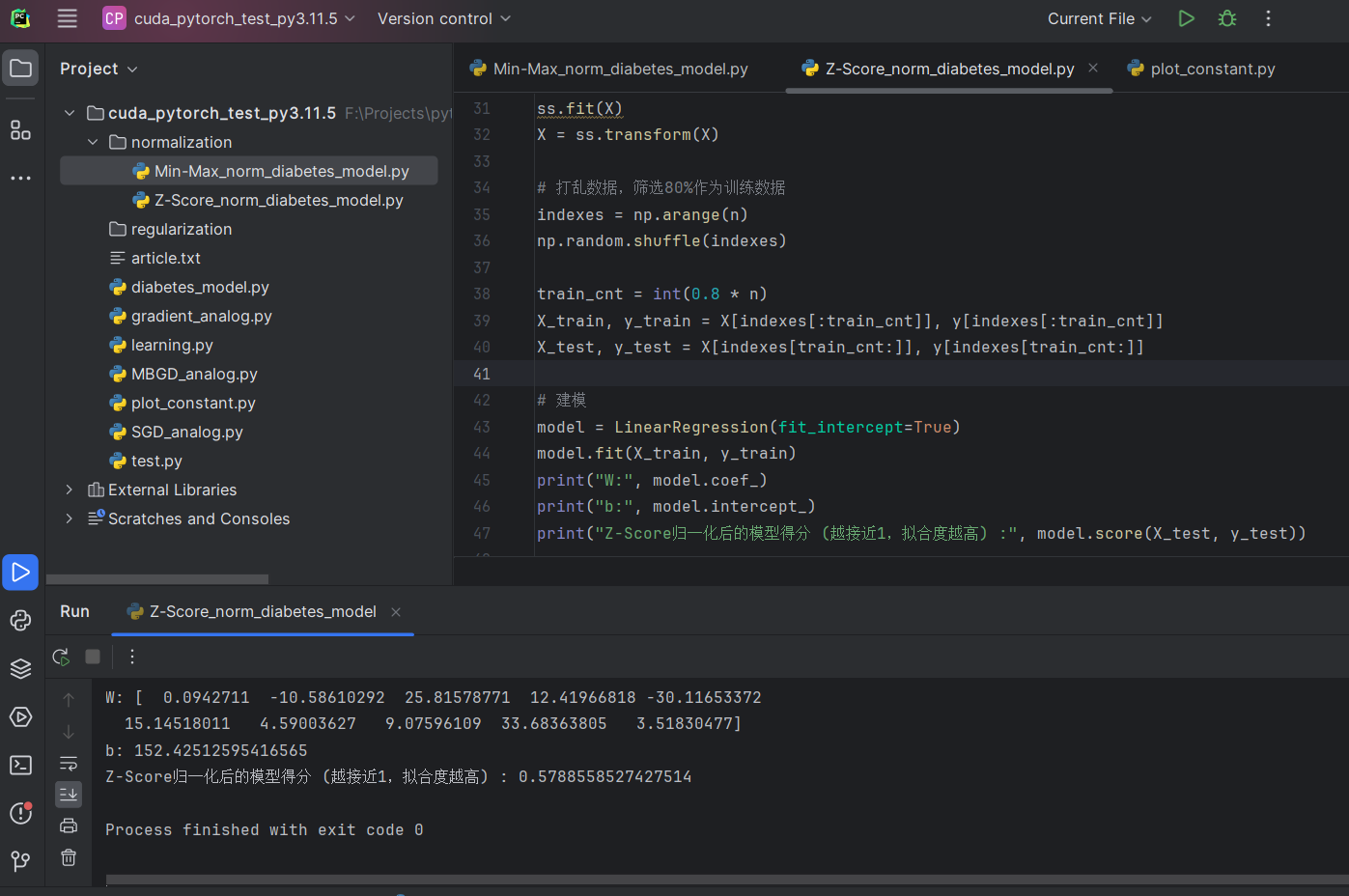Open Project tool window folder icon
Viewport: 1349px width, 896px height.
(x=20, y=69)
